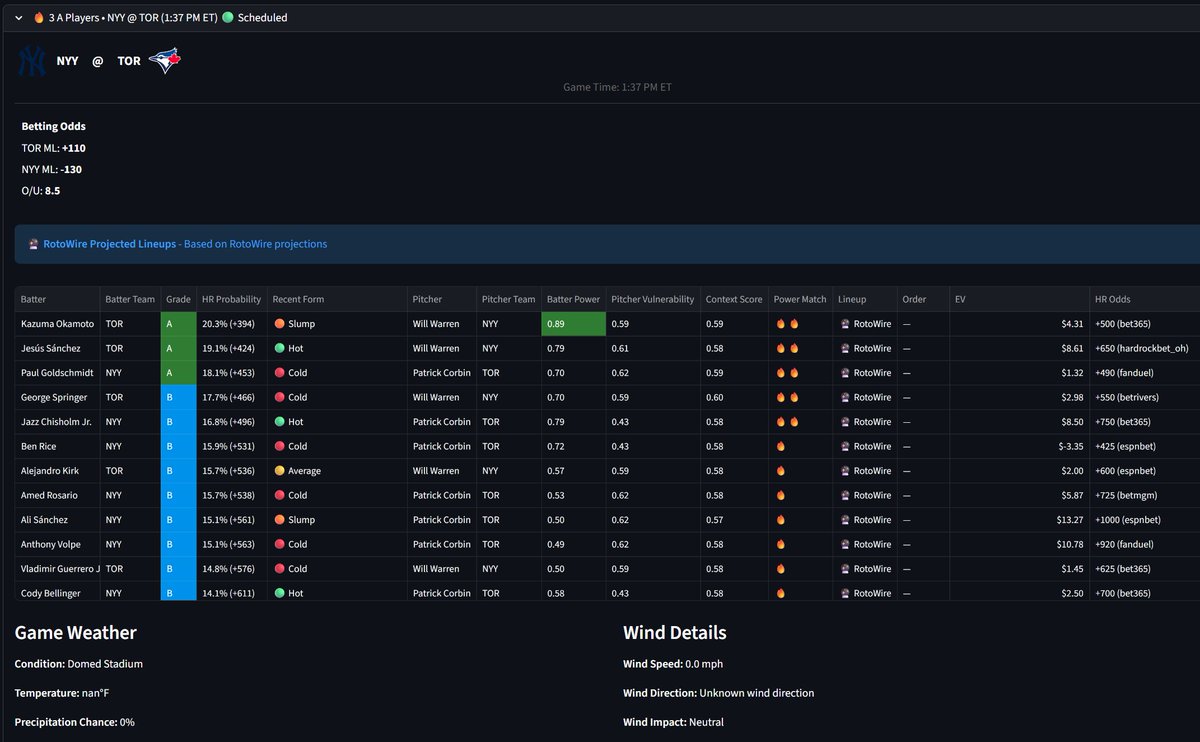Click Amed Rosario's Power Match fire icon

click(x=781, y=495)
